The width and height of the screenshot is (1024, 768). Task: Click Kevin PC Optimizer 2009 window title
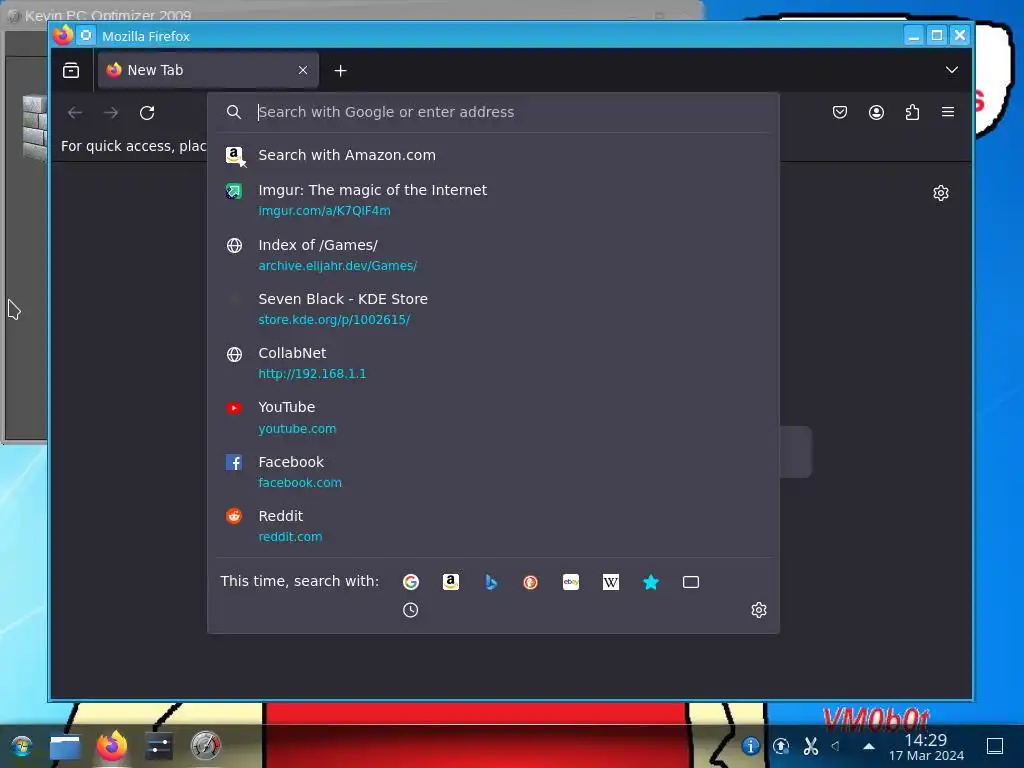[108, 15]
